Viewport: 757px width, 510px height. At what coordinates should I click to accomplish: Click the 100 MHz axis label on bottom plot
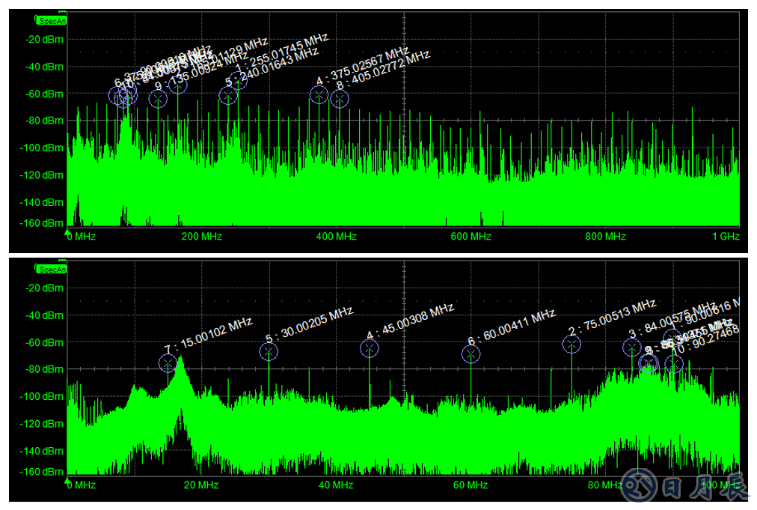(x=722, y=486)
